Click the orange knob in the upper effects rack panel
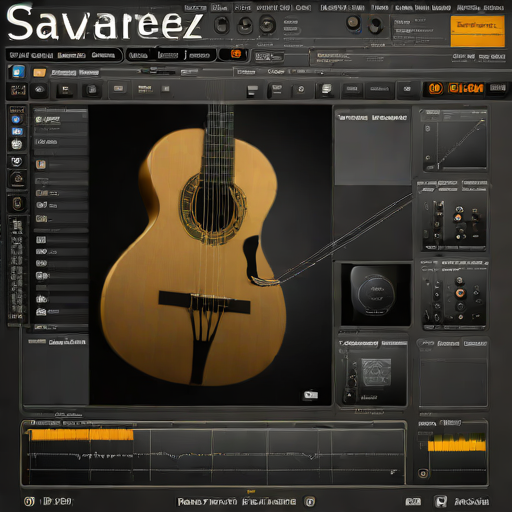This screenshot has height=512, width=512. [458, 218]
